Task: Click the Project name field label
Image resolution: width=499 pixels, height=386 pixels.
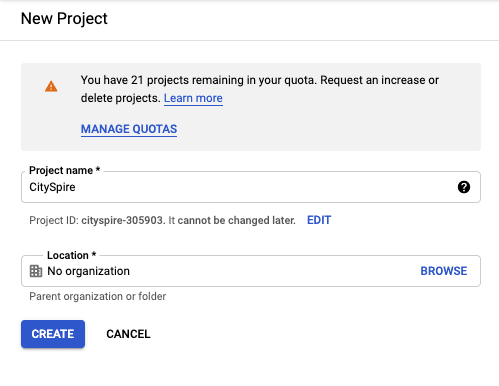Action: [x=64, y=170]
